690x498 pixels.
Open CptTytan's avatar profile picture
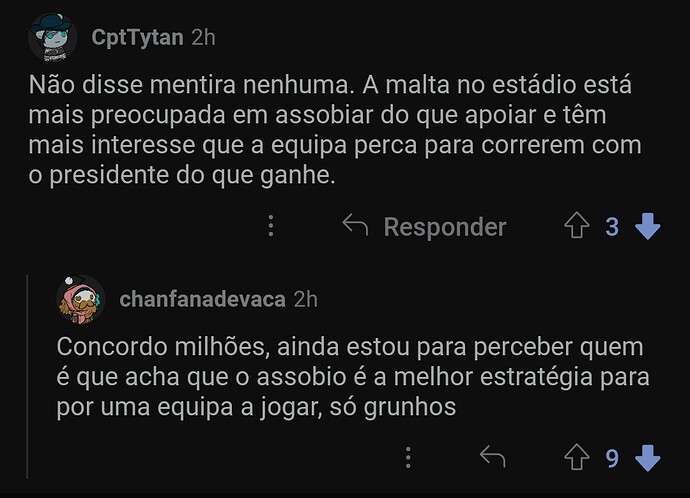point(51,38)
